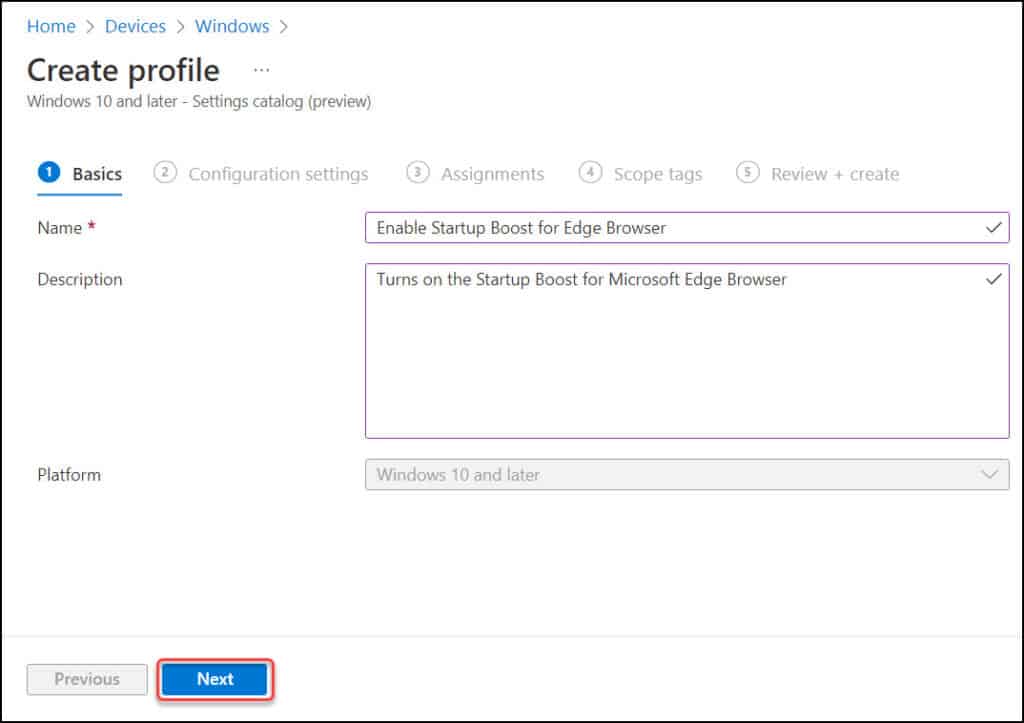
Task: Click the Name field label
Action: tap(59, 228)
